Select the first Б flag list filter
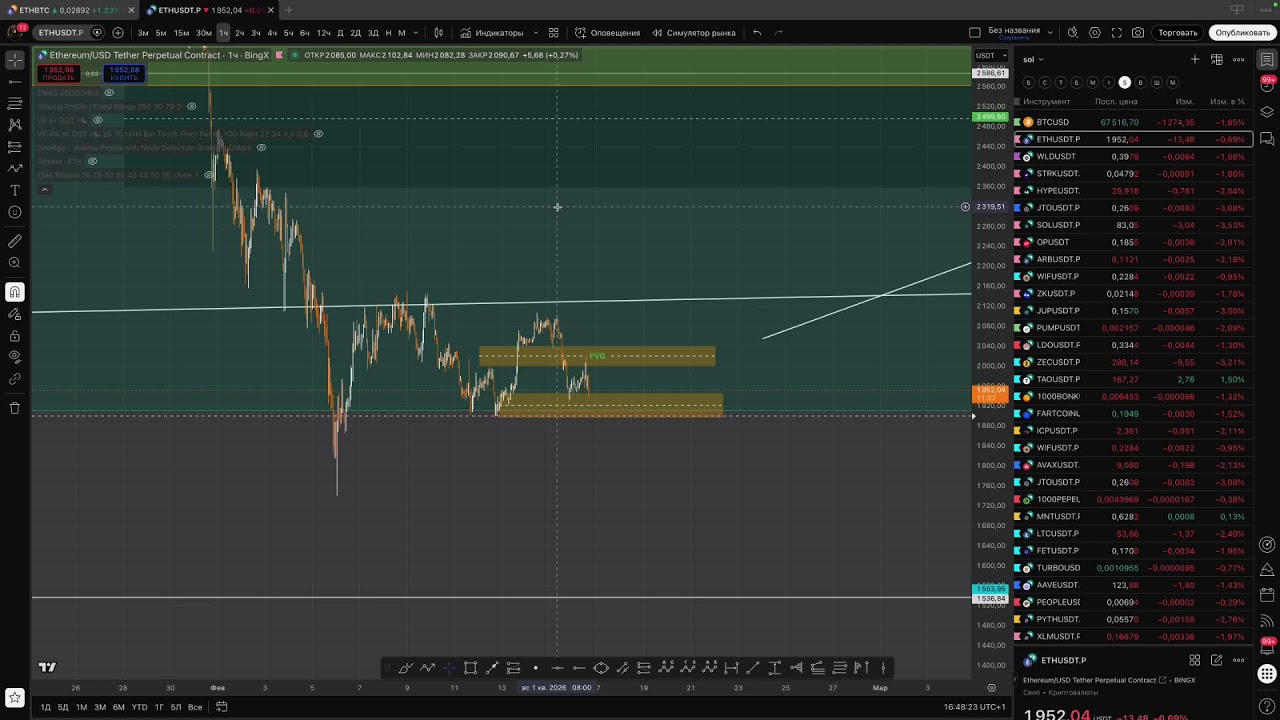The width and height of the screenshot is (1280, 720). click(1028, 82)
